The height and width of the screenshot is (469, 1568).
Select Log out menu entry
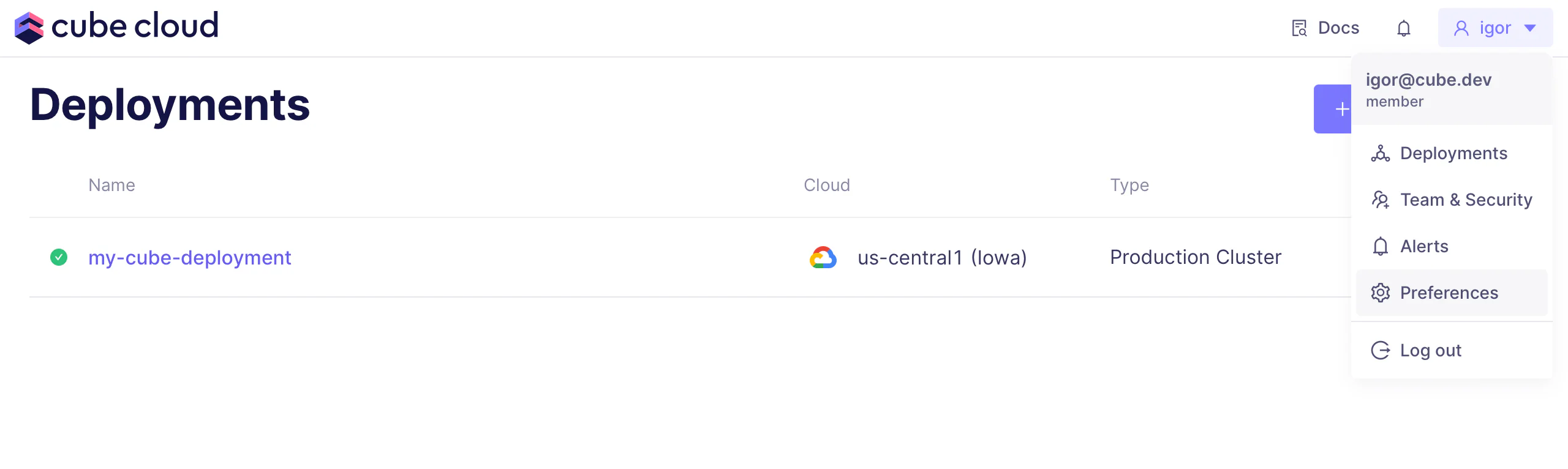tap(1430, 350)
